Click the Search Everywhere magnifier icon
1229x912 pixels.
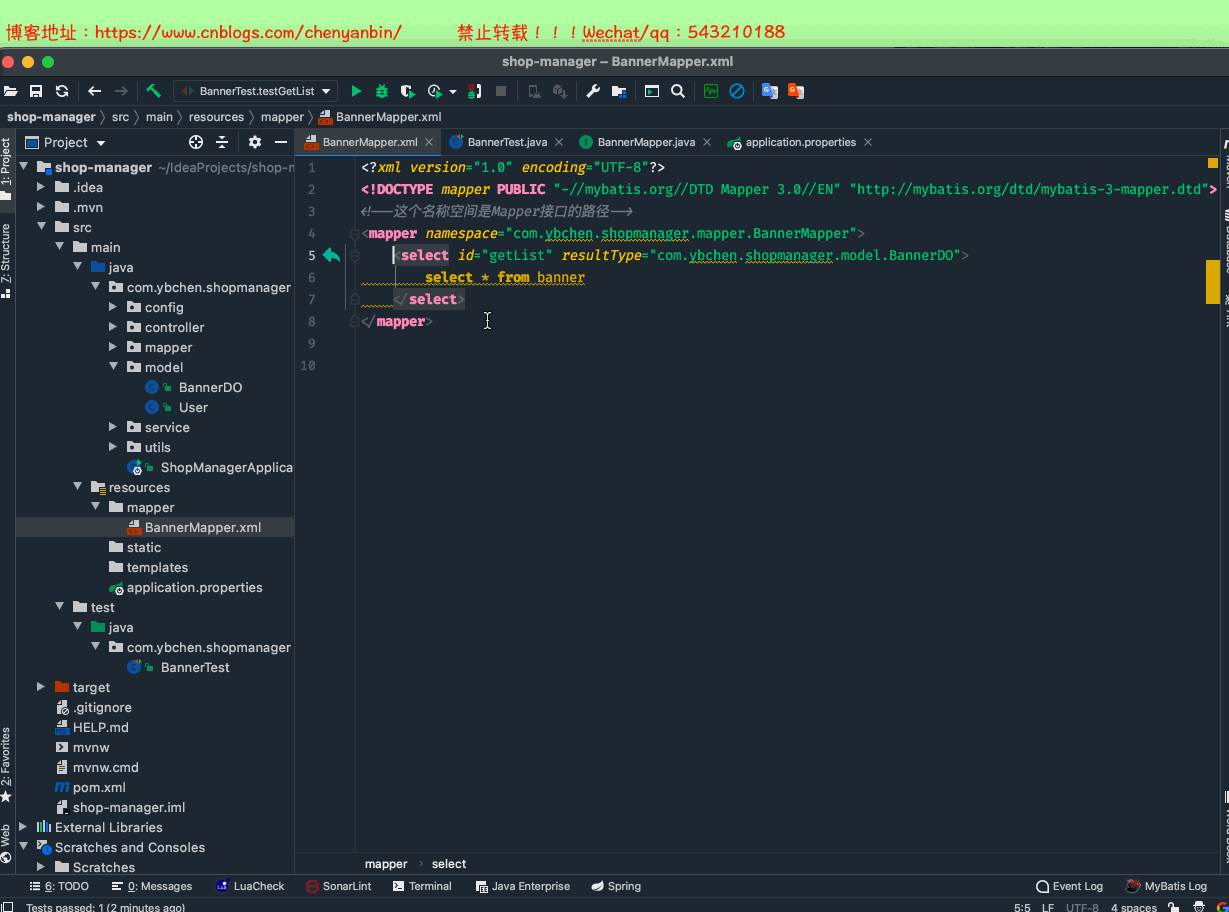tap(678, 91)
